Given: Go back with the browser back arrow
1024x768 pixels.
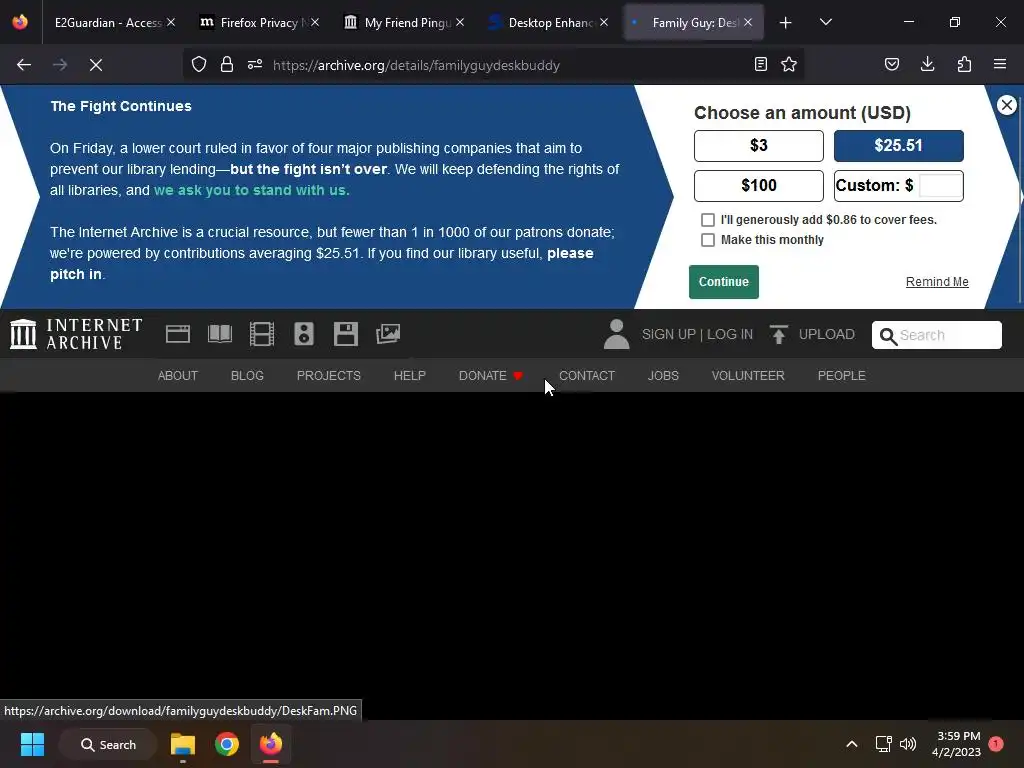Looking at the screenshot, I should point(24,65).
